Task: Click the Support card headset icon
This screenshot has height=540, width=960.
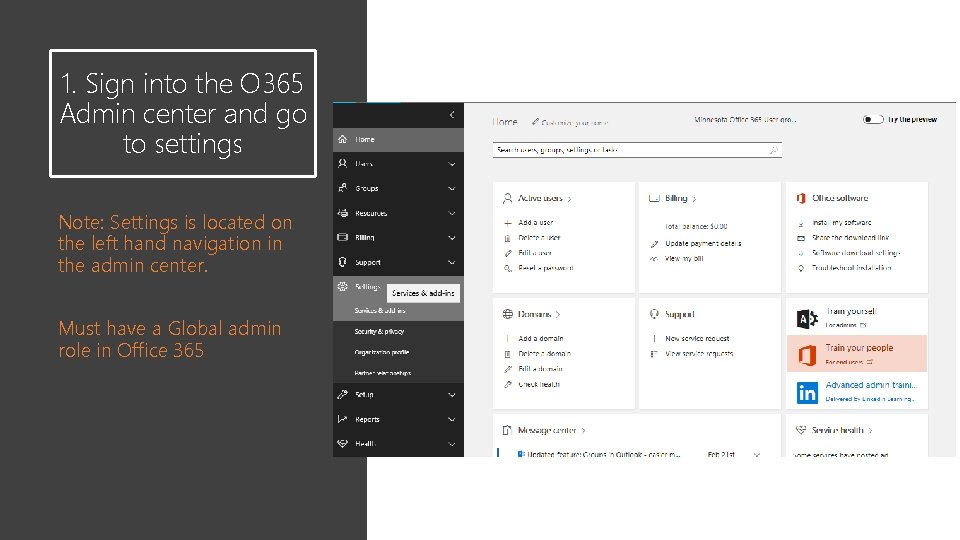Action: point(654,314)
